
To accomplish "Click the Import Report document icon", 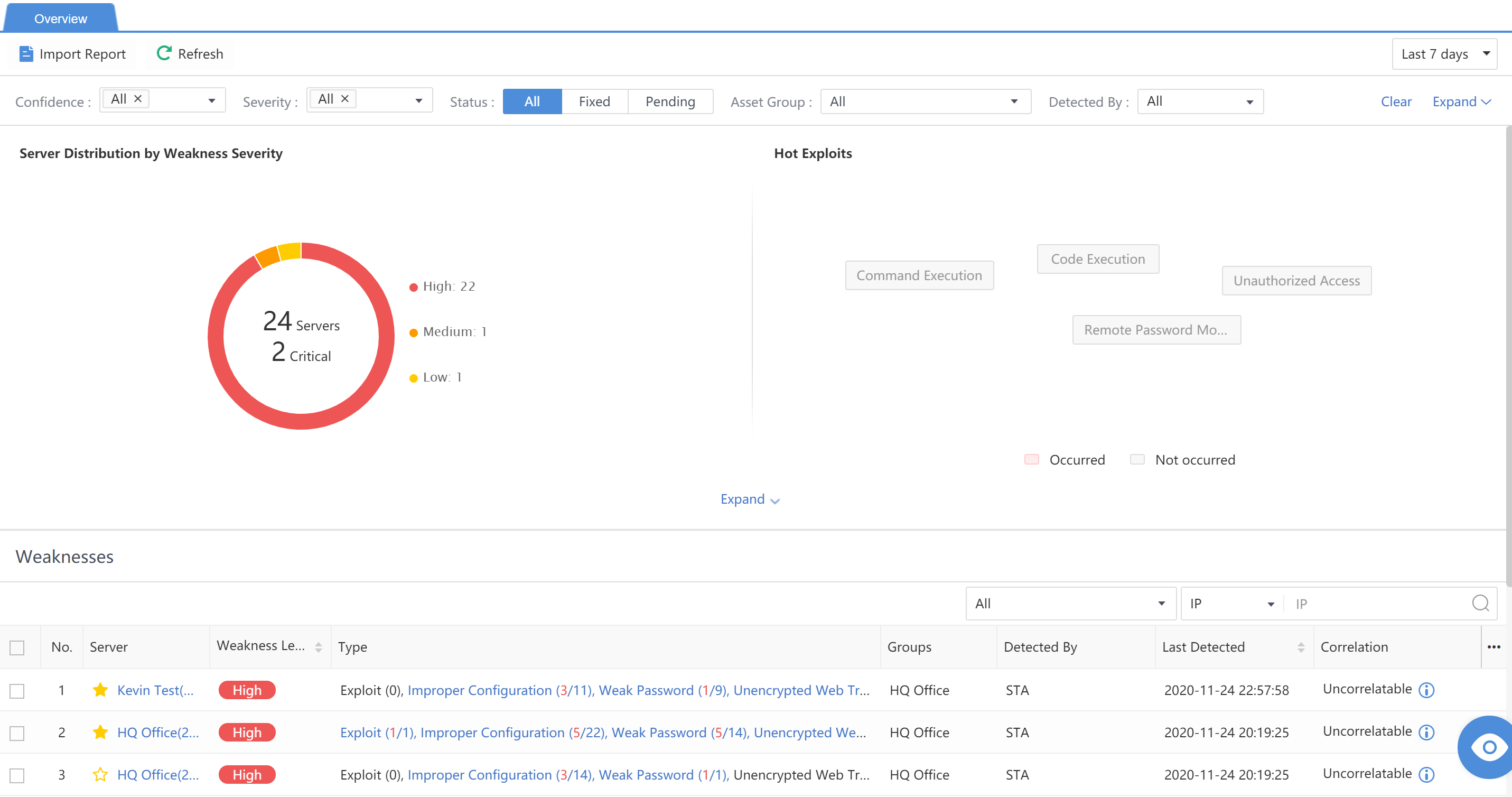I will 26,54.
